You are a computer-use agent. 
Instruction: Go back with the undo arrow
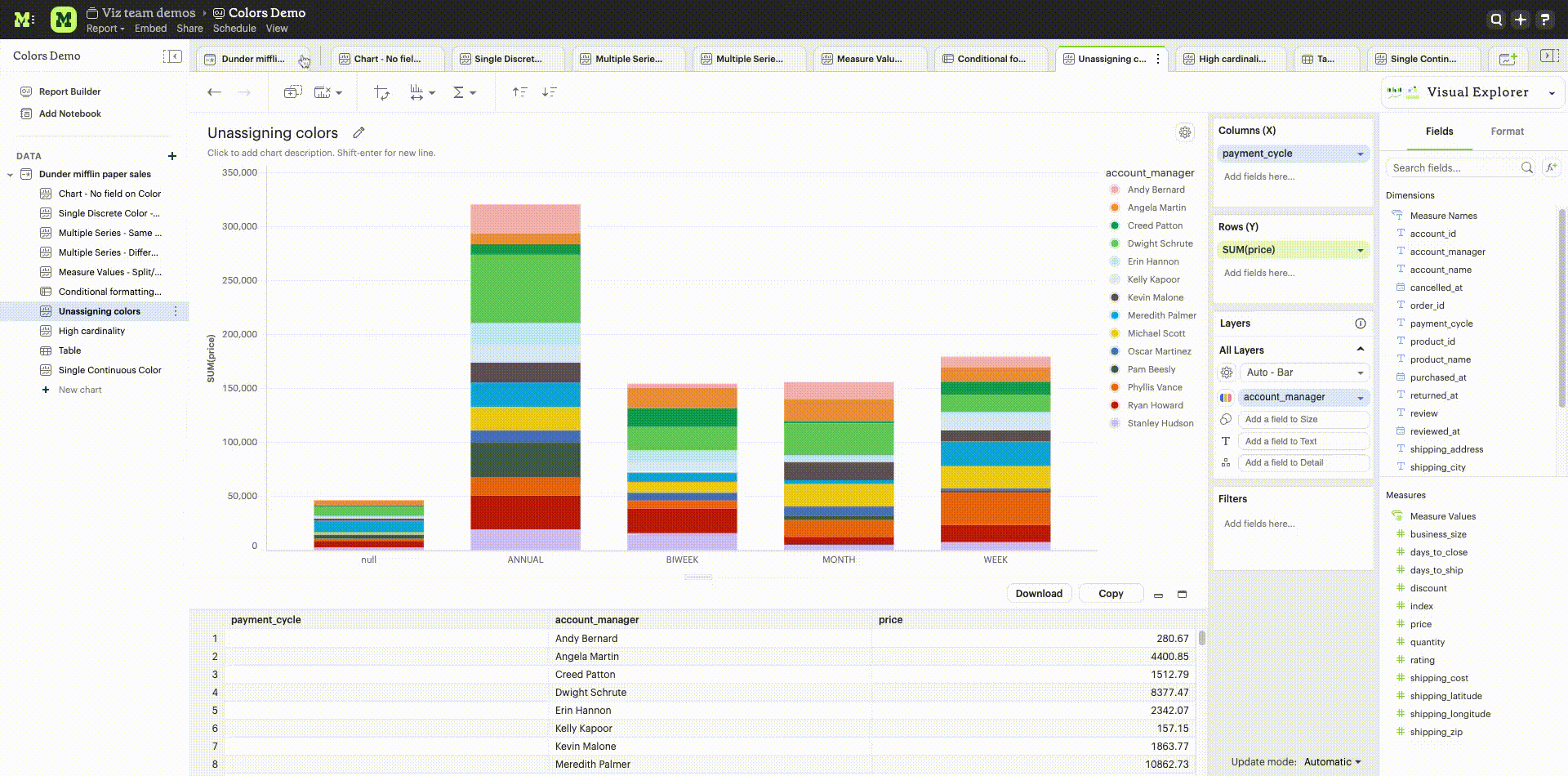(x=214, y=92)
